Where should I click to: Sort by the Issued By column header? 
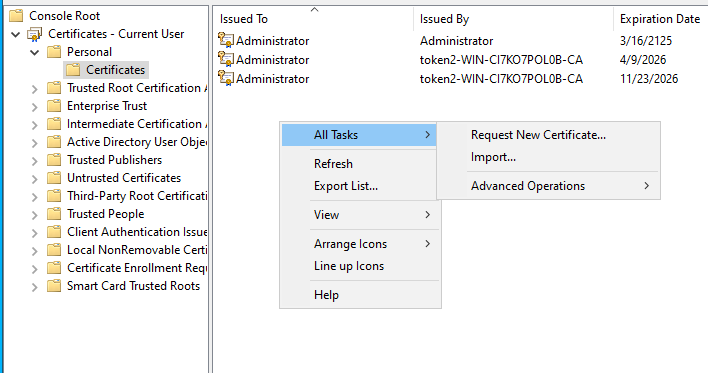513,19
